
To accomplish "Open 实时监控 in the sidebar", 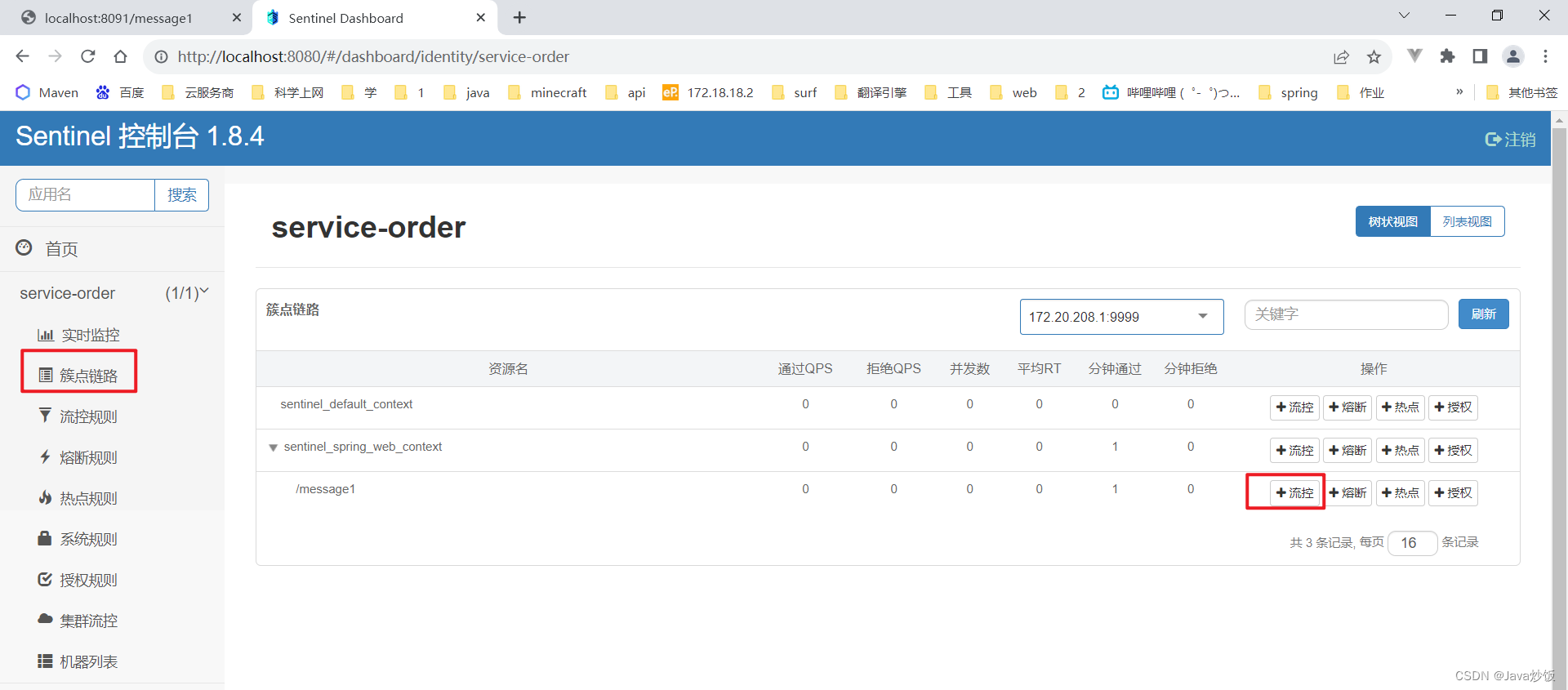I will click(x=78, y=335).
